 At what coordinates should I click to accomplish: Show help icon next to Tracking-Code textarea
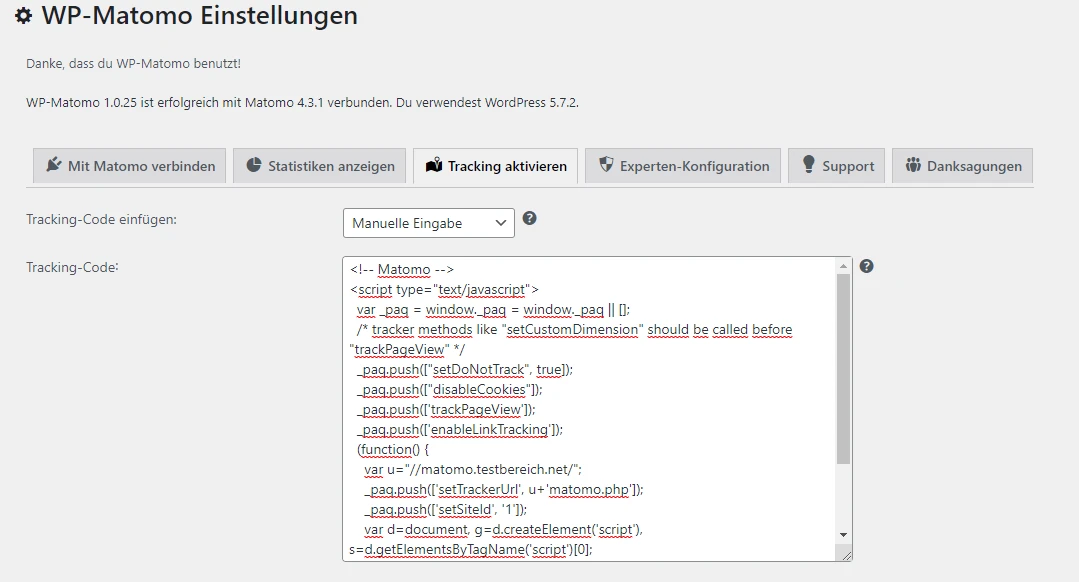[867, 266]
